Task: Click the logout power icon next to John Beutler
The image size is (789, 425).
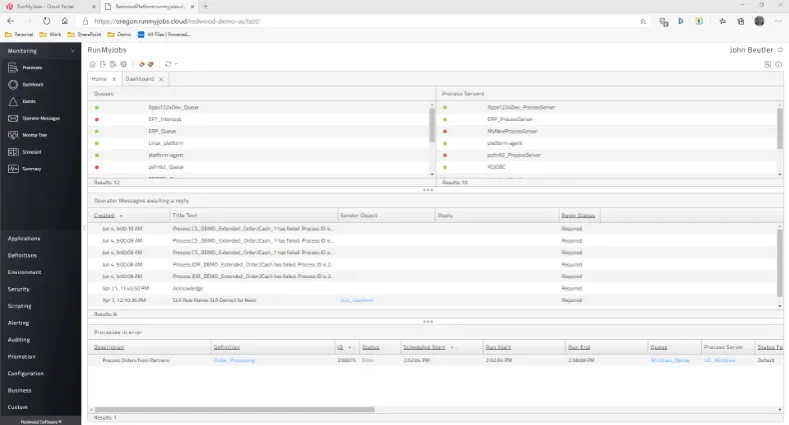Action: pyautogui.click(x=780, y=50)
